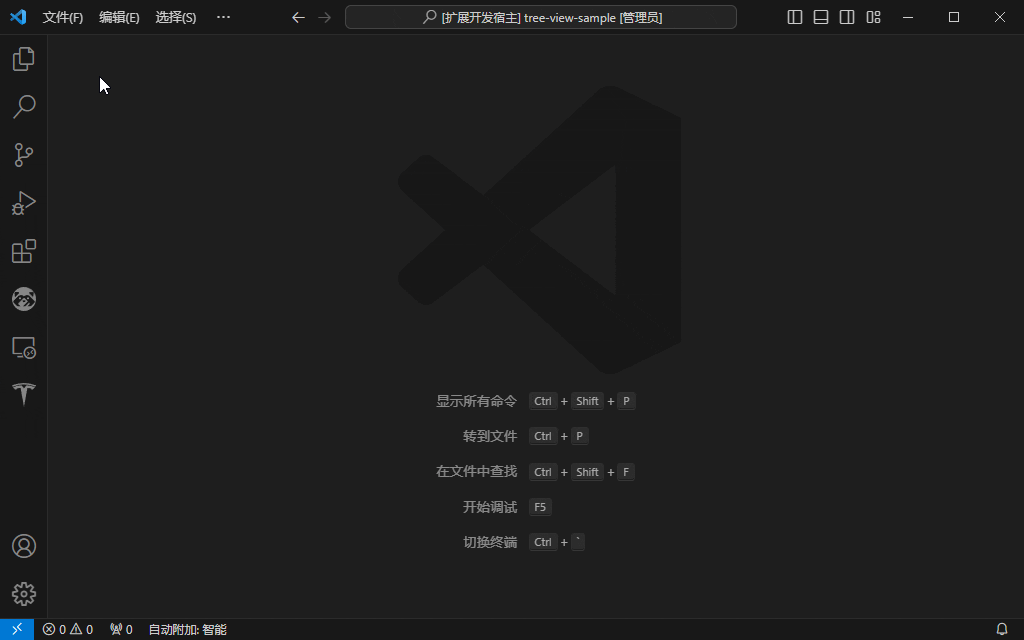The image size is (1024, 640).
Task: Open the customize layout menu
Action: pyautogui.click(x=873, y=17)
